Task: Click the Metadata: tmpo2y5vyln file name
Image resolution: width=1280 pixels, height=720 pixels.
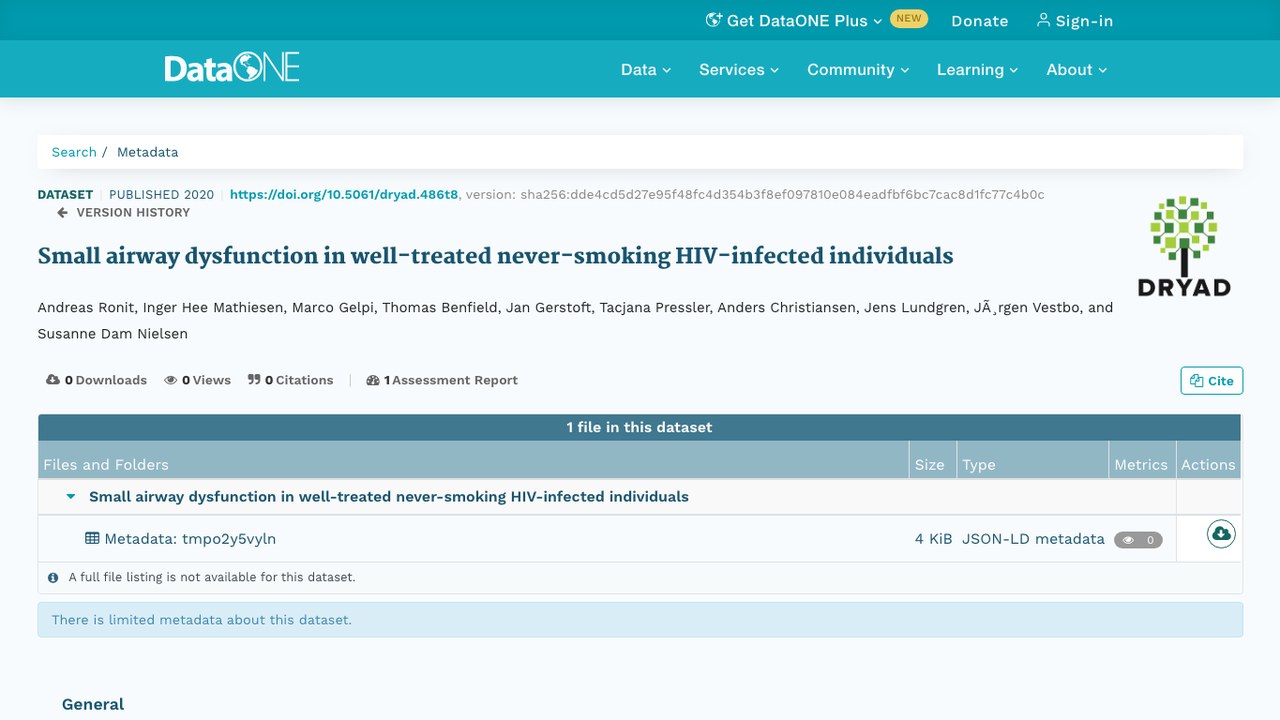Action: [190, 538]
